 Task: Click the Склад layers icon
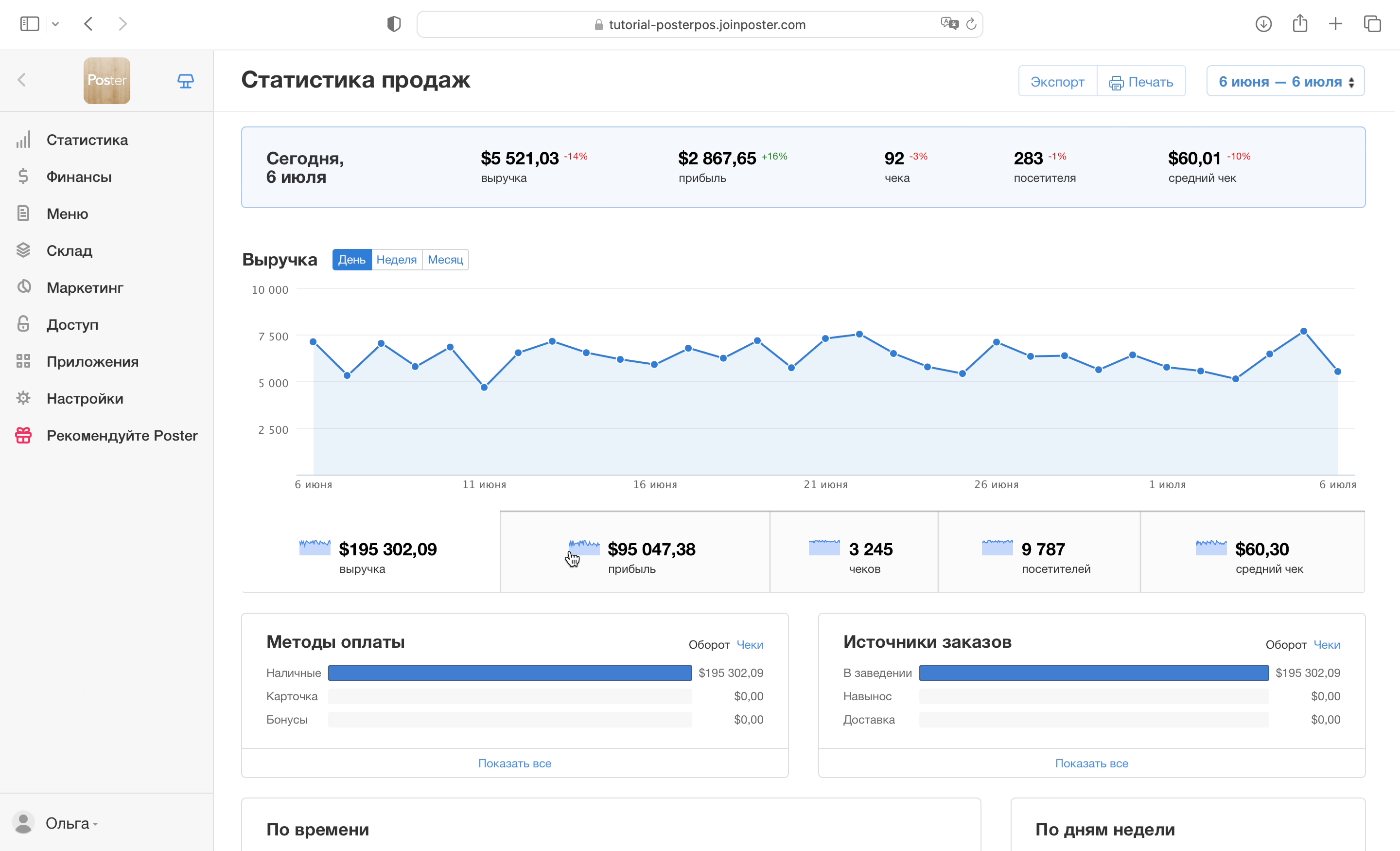coord(23,250)
